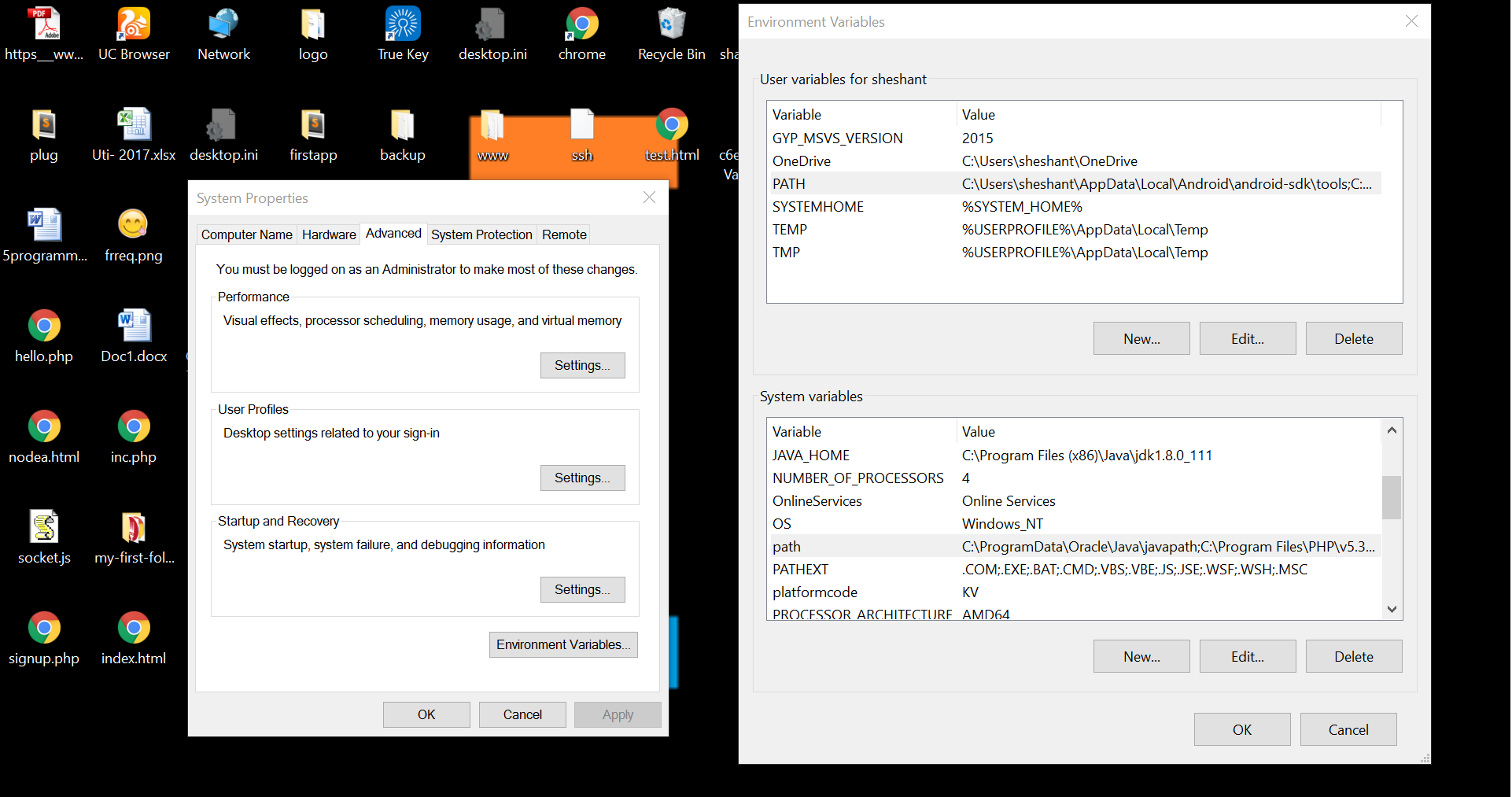Select the Uti- 2017.xlsx file icon
This screenshot has width=1512, height=797.
pyautogui.click(x=134, y=135)
